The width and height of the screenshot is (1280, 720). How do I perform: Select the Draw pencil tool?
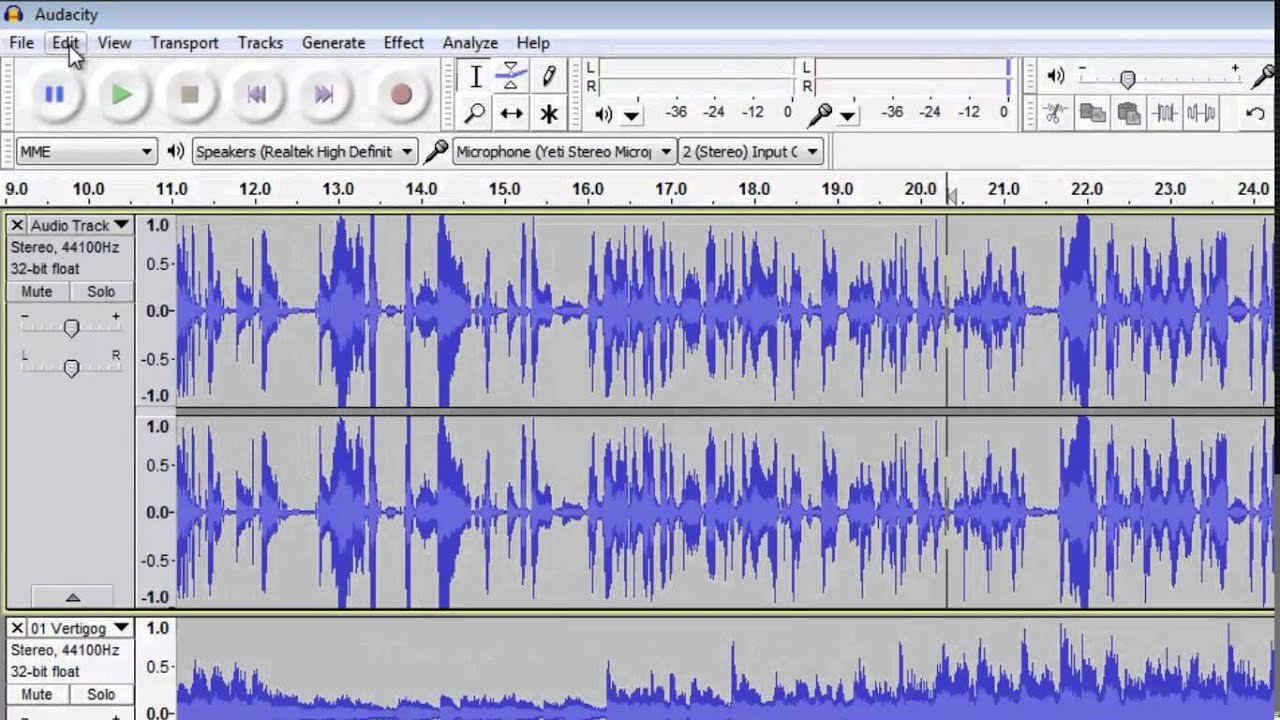pyautogui.click(x=548, y=76)
